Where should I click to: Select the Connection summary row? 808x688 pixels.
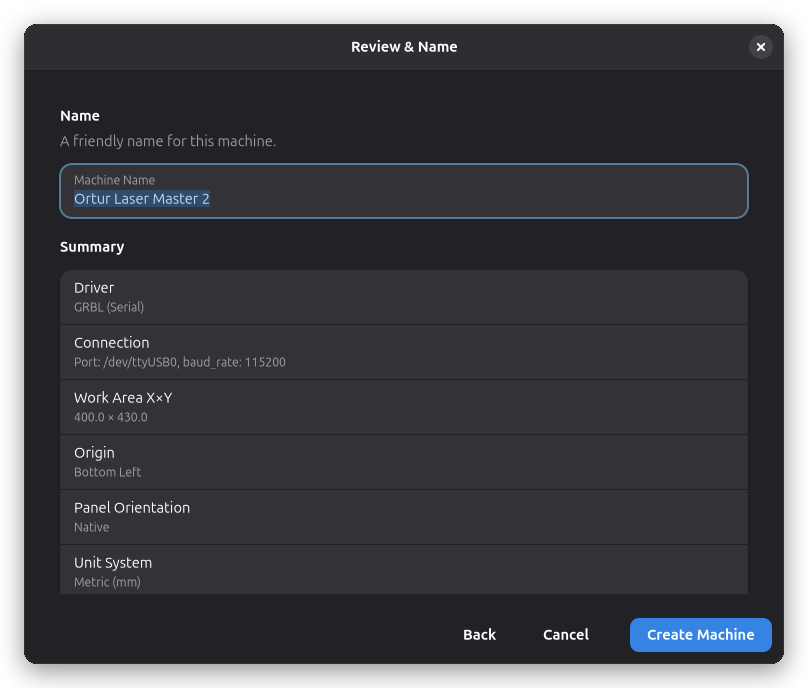click(403, 353)
